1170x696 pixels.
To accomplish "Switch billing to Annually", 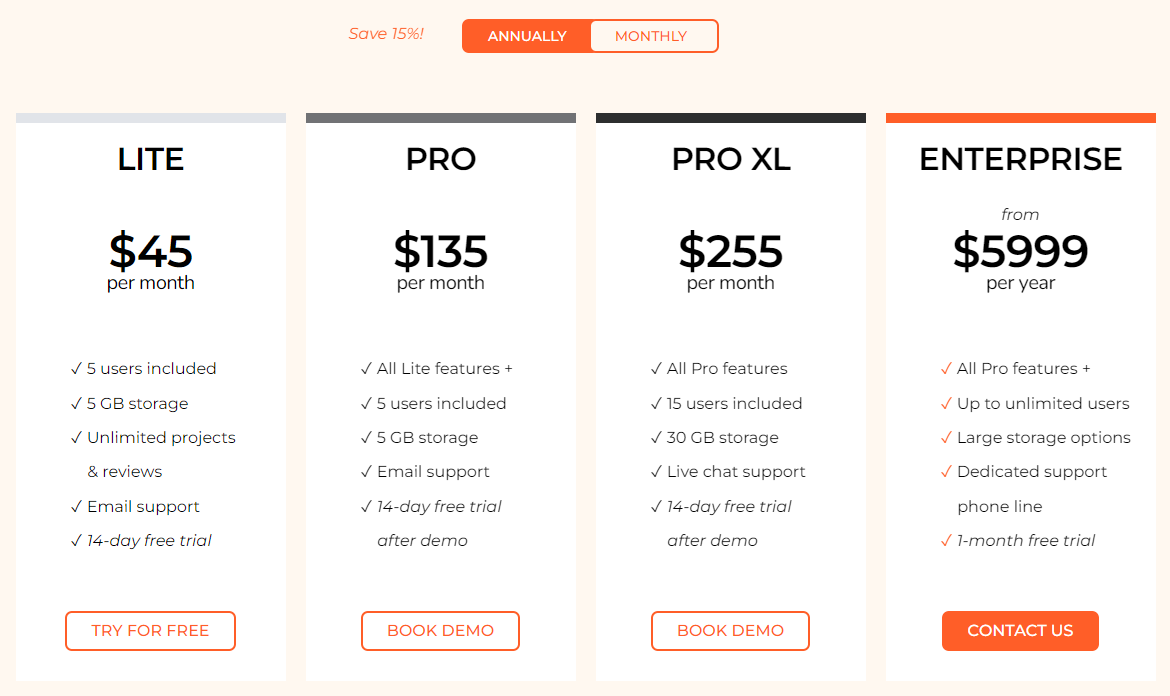I will [527, 36].
